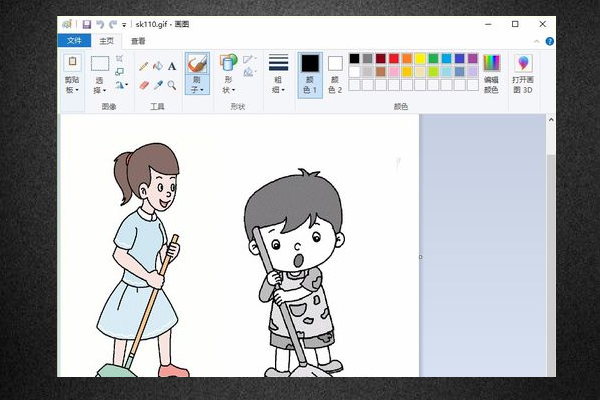Open Paint 3D from the ribbon
The image size is (600, 400).
tap(523, 72)
